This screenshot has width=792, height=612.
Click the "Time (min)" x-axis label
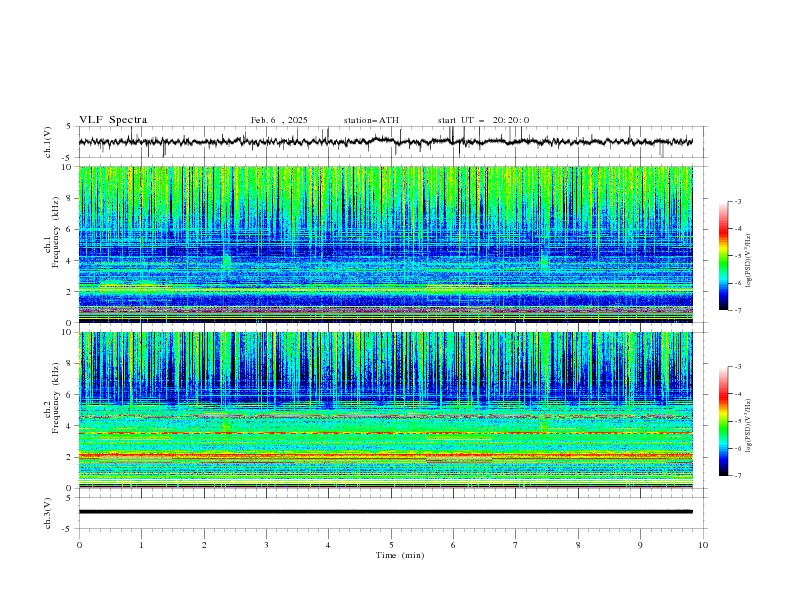400,555
